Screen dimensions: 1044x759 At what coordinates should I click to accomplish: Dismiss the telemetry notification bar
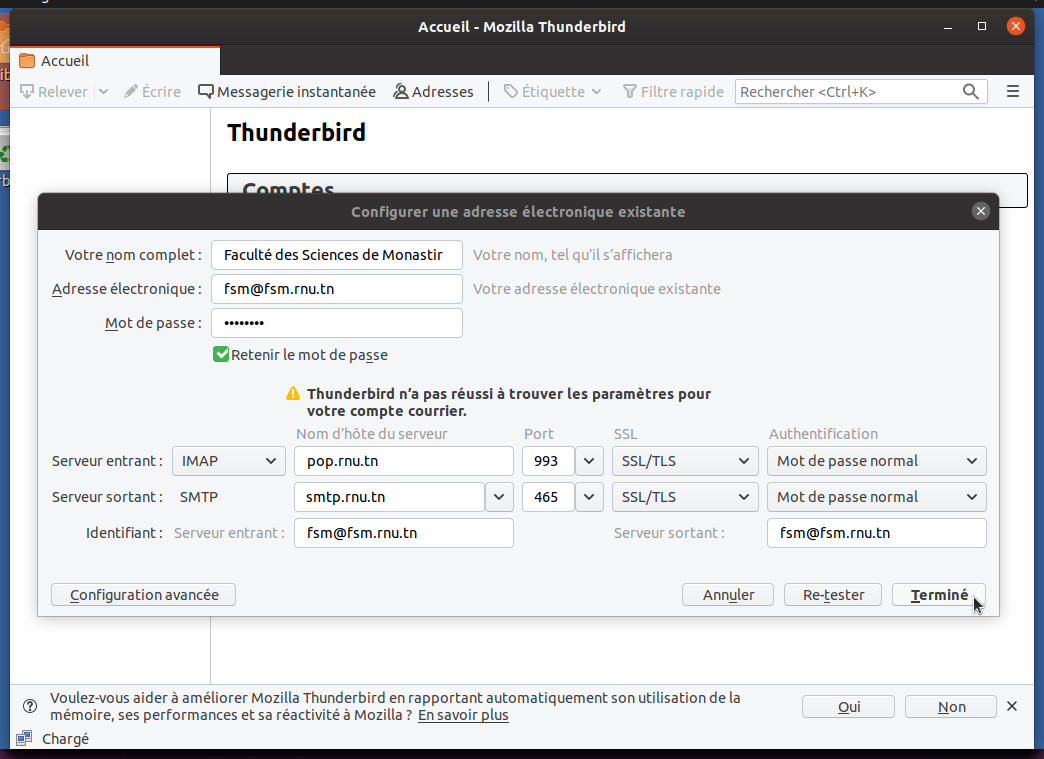click(x=1012, y=706)
